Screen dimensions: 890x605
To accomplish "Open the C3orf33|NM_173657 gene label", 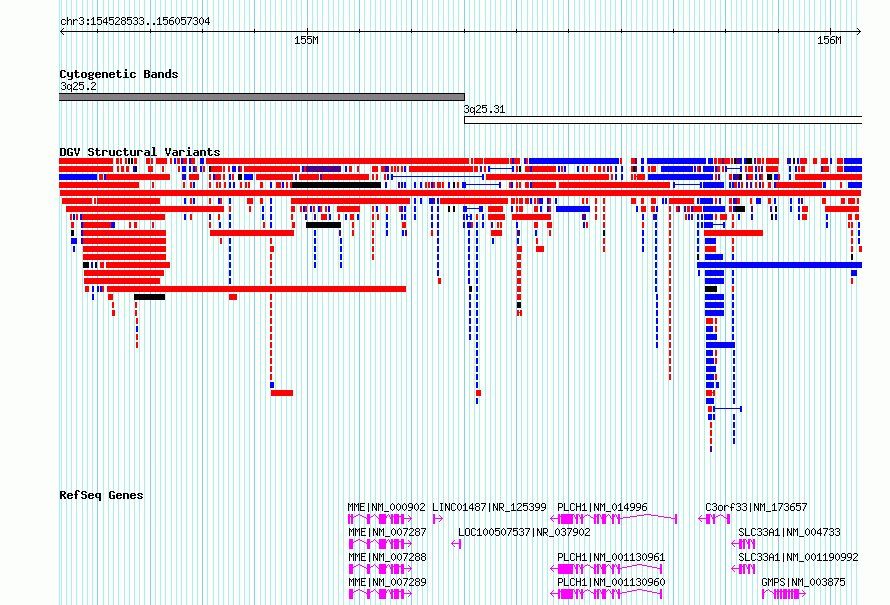I will 756,507.
